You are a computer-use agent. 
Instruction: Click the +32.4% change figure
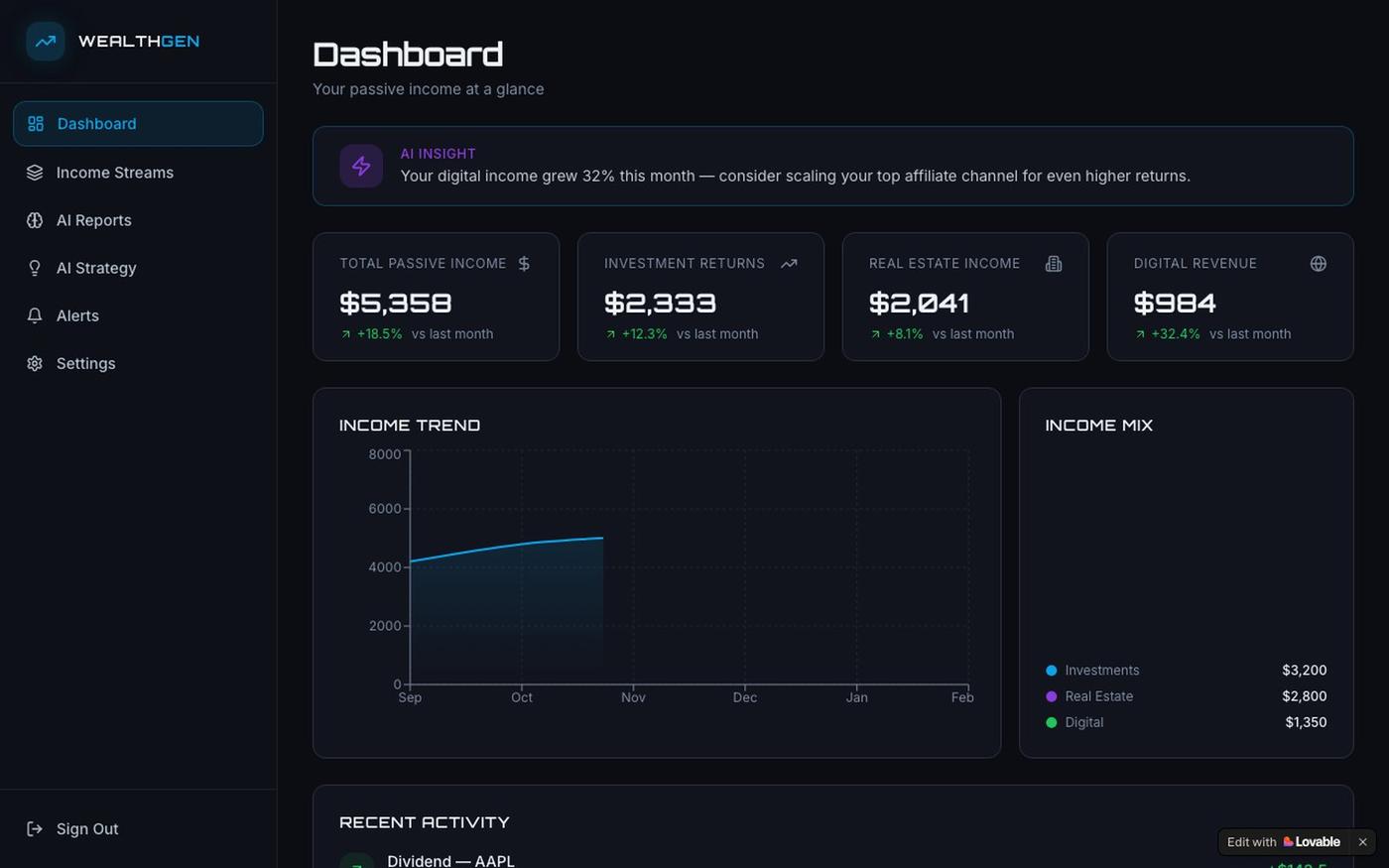tap(1176, 334)
